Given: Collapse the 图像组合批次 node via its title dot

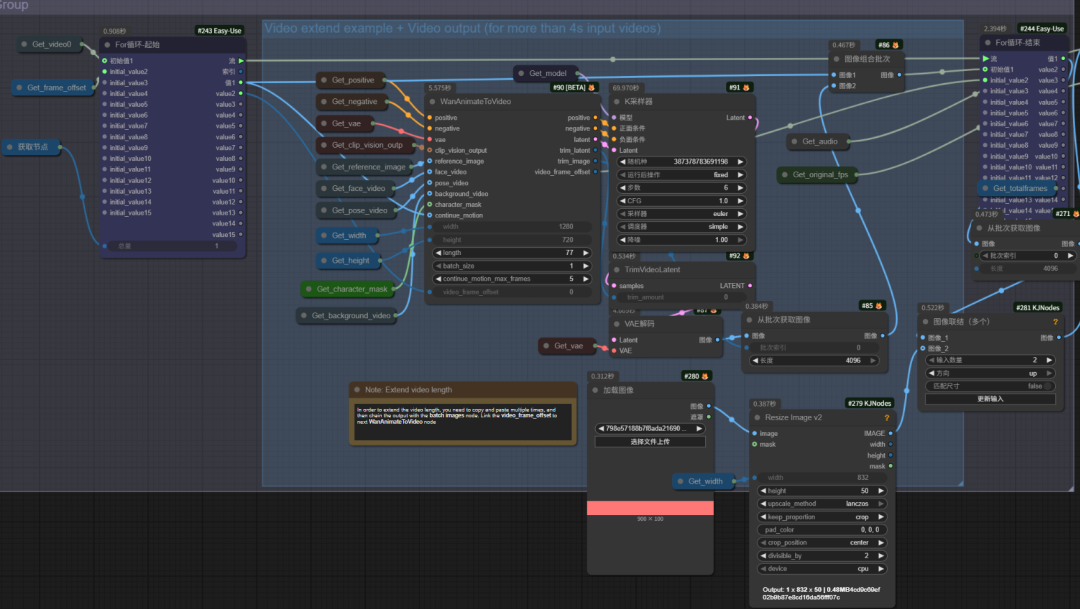Looking at the screenshot, I should pyautogui.click(x=837, y=59).
